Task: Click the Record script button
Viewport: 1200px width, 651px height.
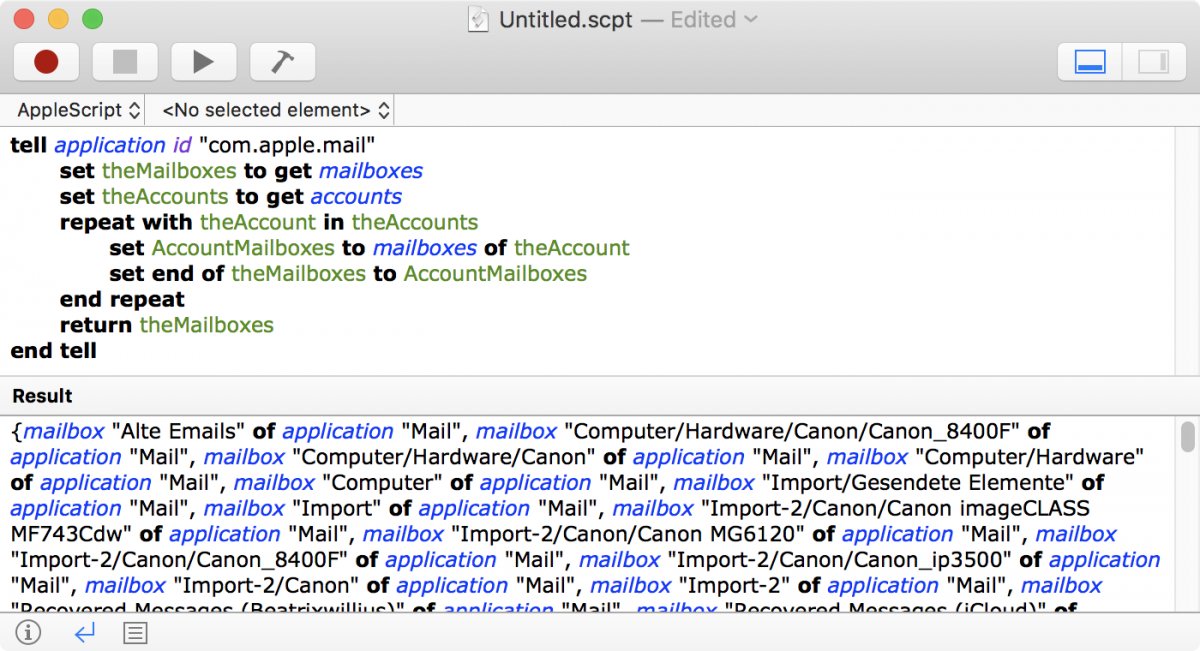Action: coord(46,61)
